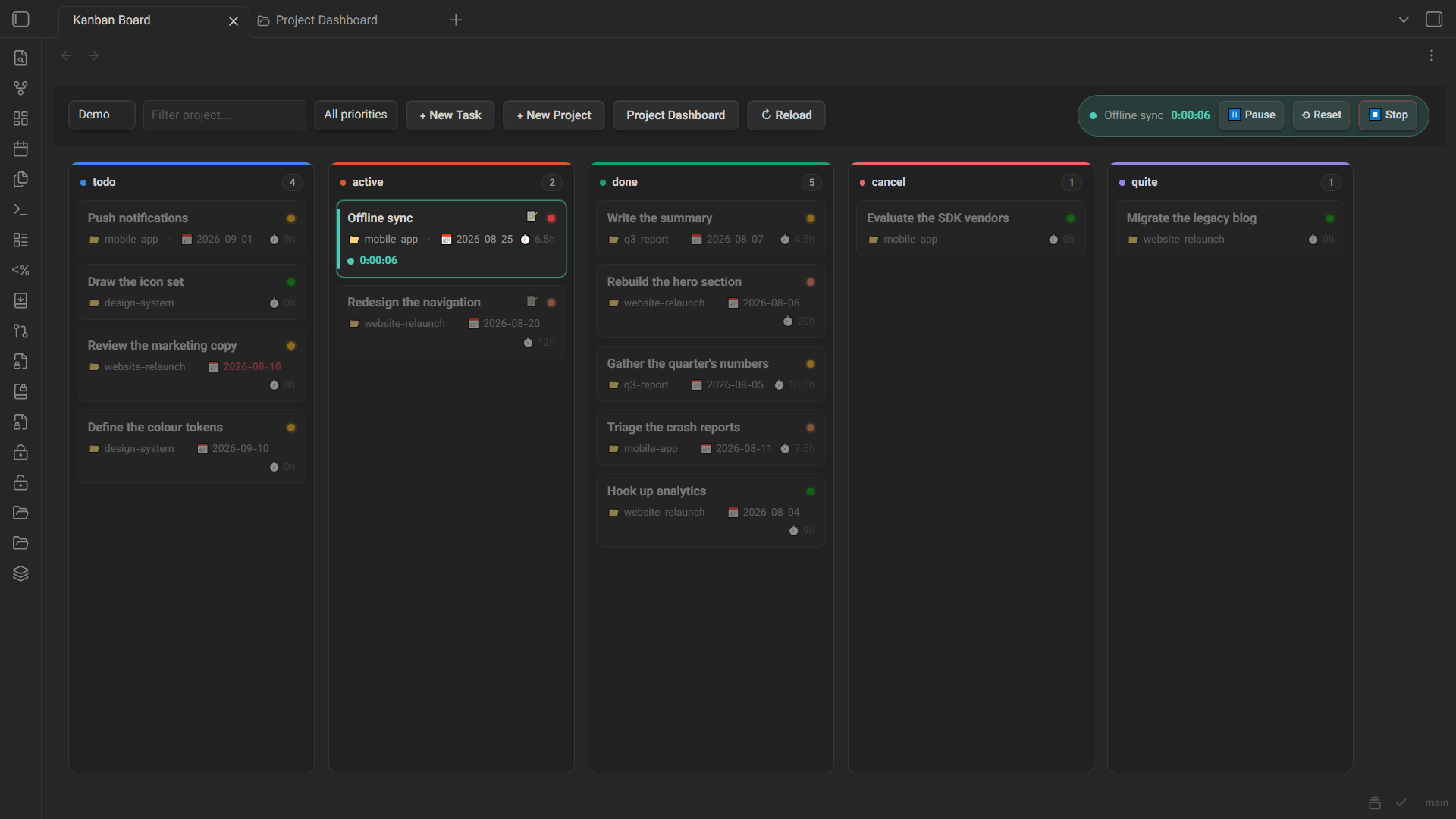This screenshot has height=819, width=1456.
Task: Navigate back with the left arrow
Action: tap(67, 55)
